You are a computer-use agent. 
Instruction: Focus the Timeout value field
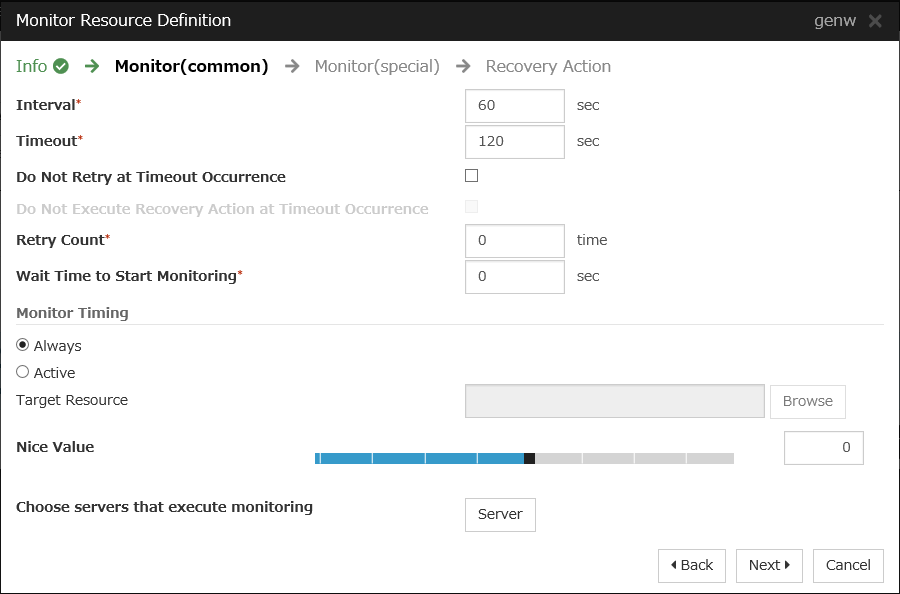(515, 141)
